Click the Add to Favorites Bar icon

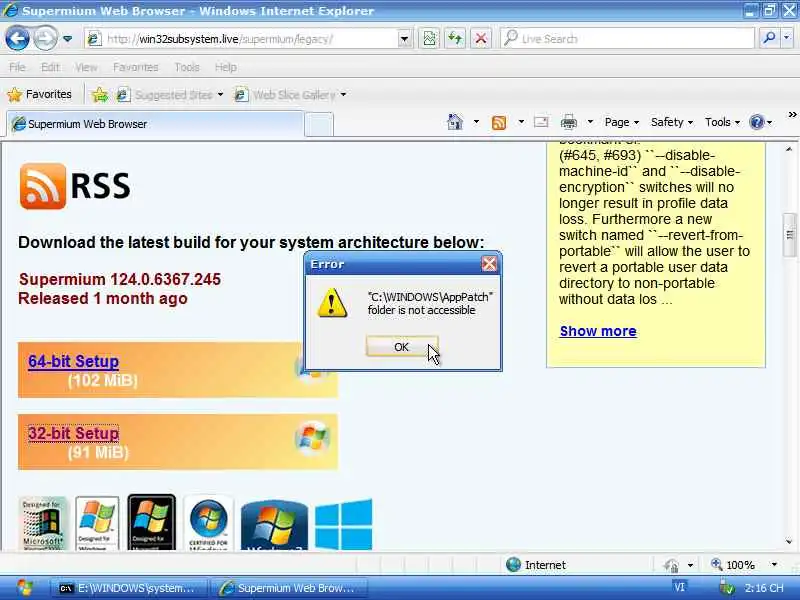click(x=101, y=95)
